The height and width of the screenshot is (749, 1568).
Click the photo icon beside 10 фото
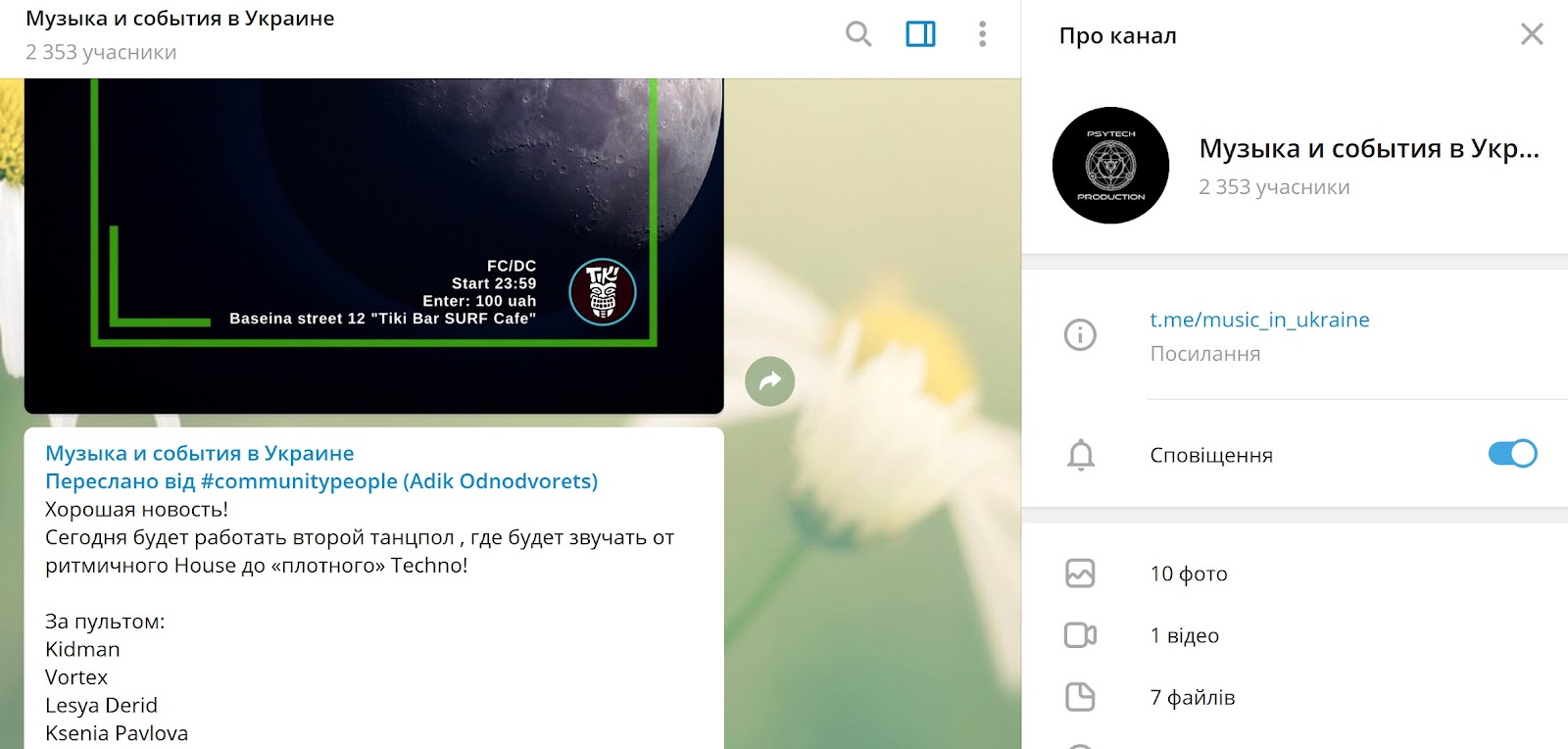tap(1080, 574)
